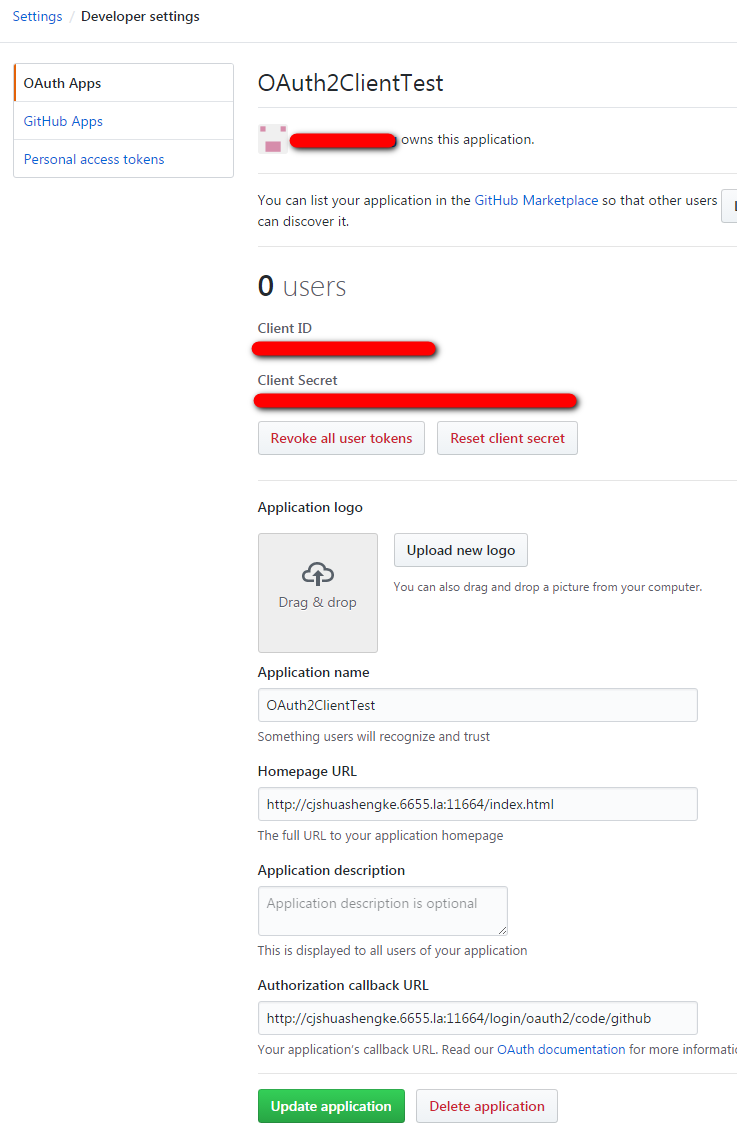Click the cloud upload icon in logo dropzone
737x1146 pixels.
(x=317, y=574)
